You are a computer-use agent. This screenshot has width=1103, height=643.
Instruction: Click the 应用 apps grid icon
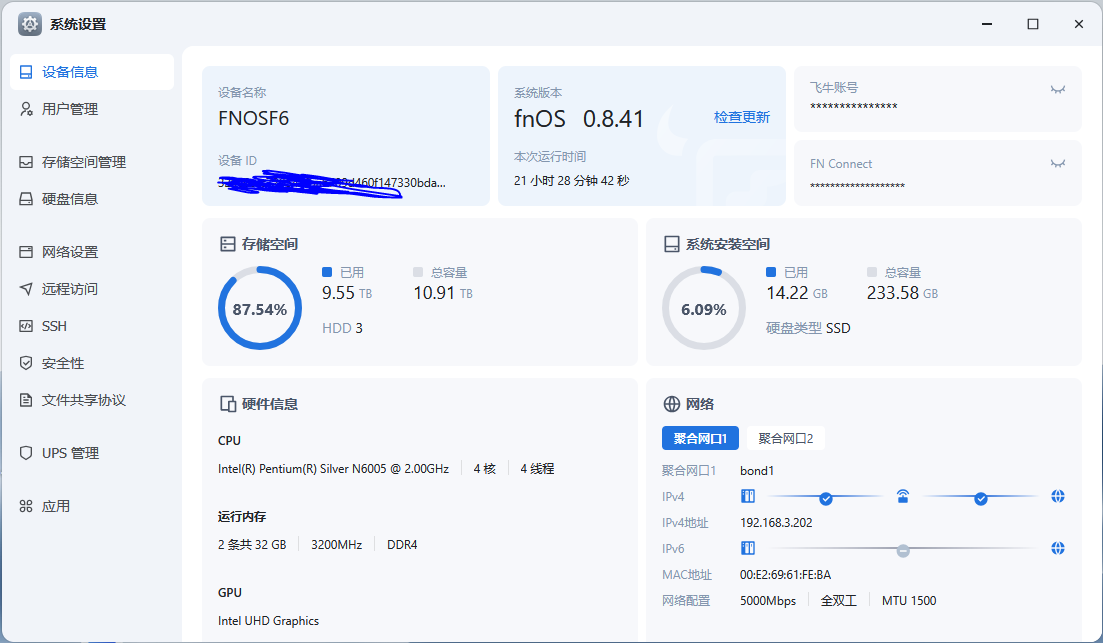point(26,506)
